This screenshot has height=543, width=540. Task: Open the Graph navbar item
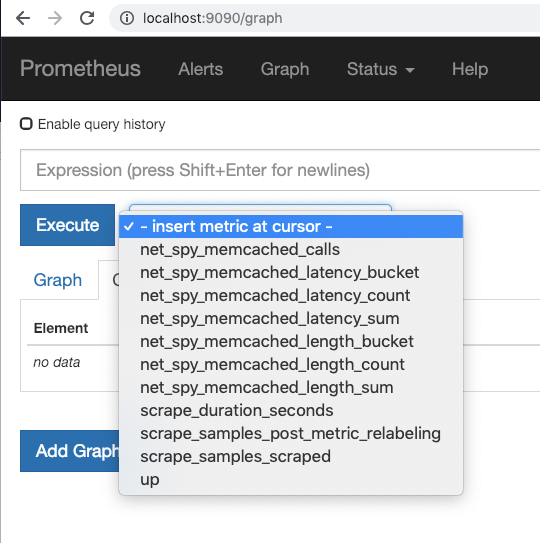pyautogui.click(x=285, y=69)
